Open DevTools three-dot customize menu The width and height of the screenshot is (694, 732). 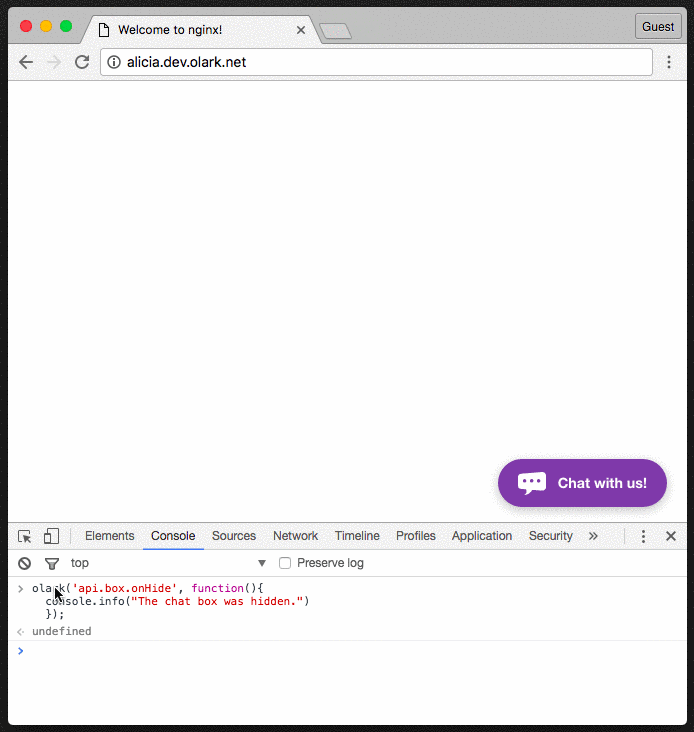click(x=644, y=536)
